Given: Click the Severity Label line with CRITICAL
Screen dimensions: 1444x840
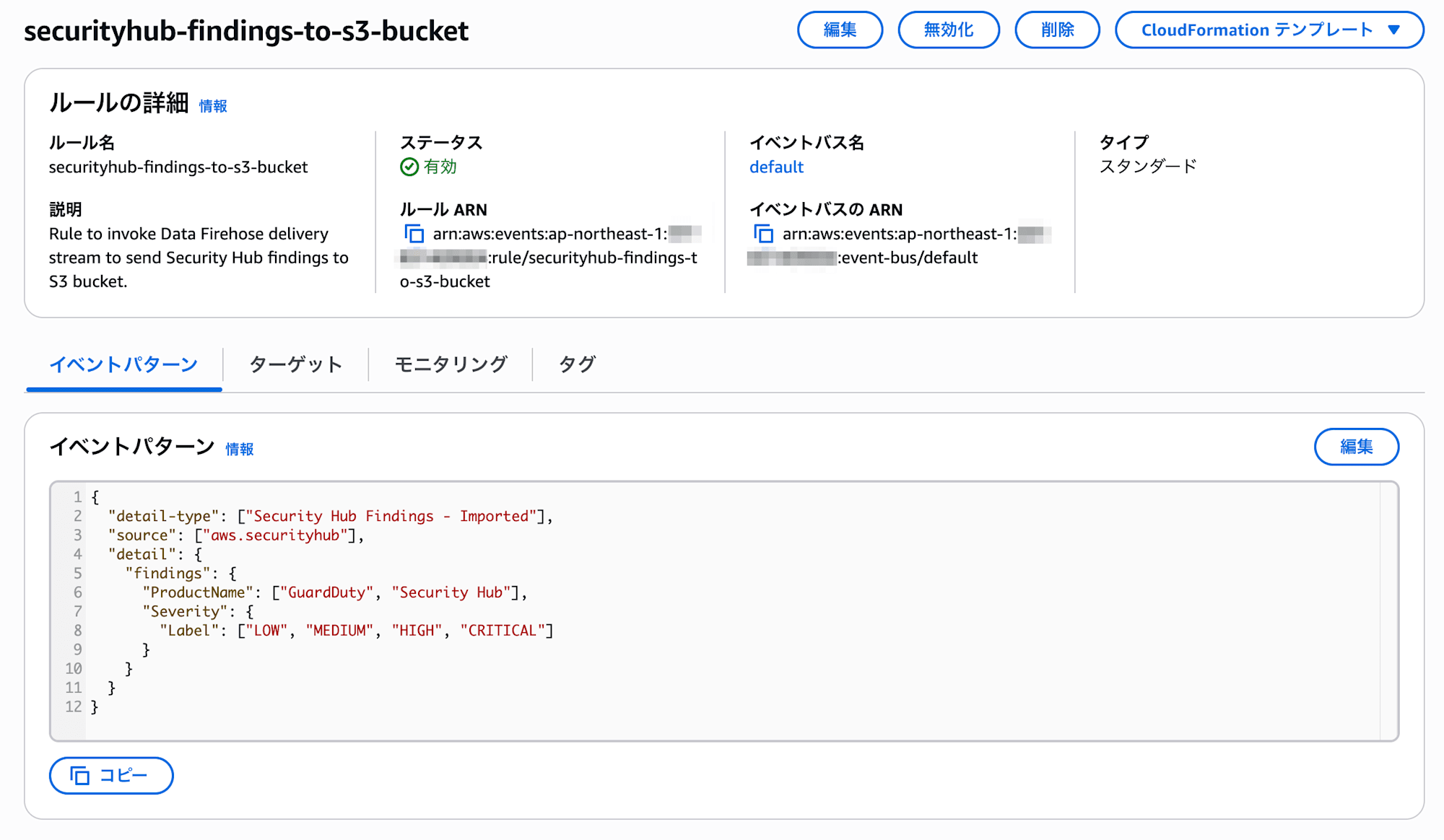Looking at the screenshot, I should click(x=356, y=630).
